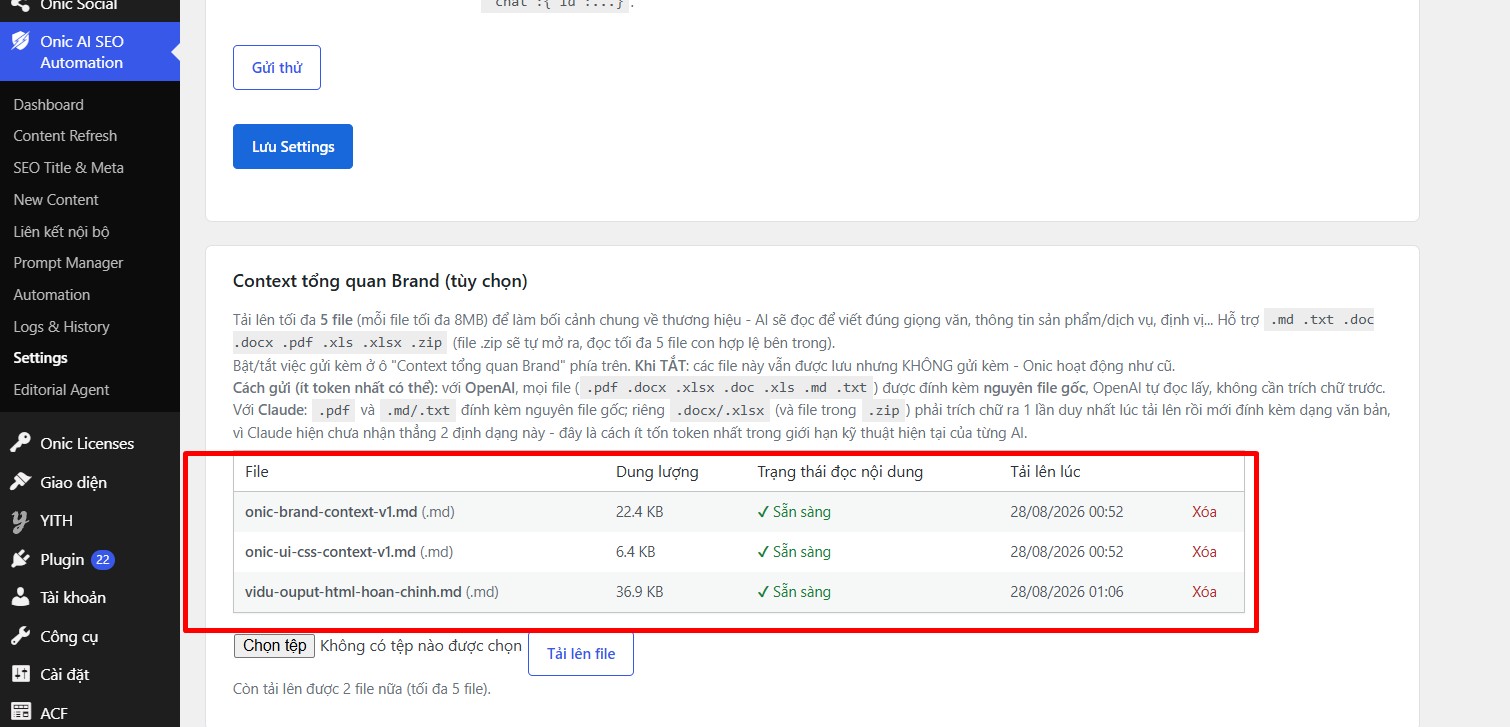The height and width of the screenshot is (727, 1510).
Task: Open Editorial Agent page
Action: pos(61,390)
